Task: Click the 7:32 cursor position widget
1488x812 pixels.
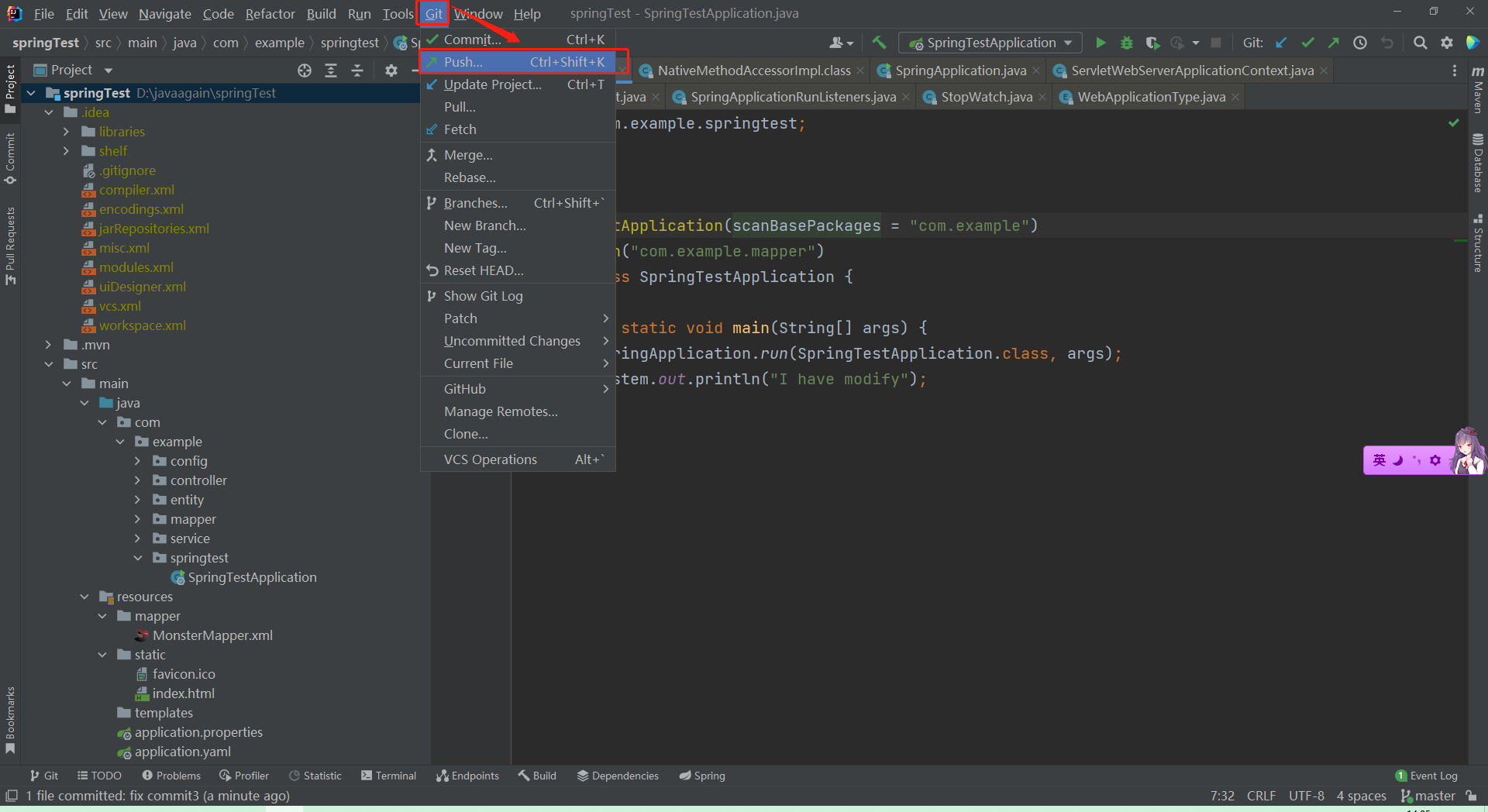Action: (1222, 796)
